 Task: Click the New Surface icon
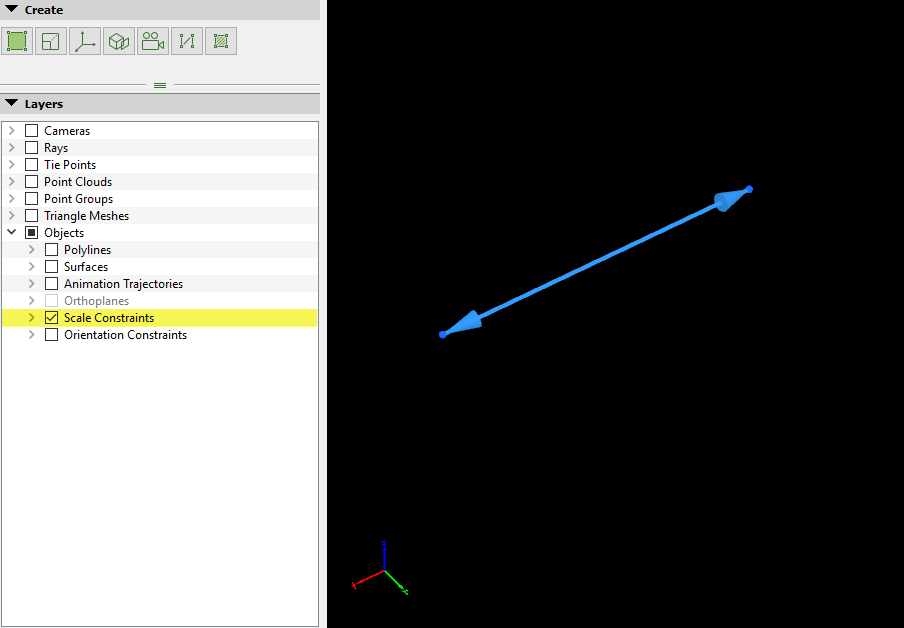click(221, 41)
